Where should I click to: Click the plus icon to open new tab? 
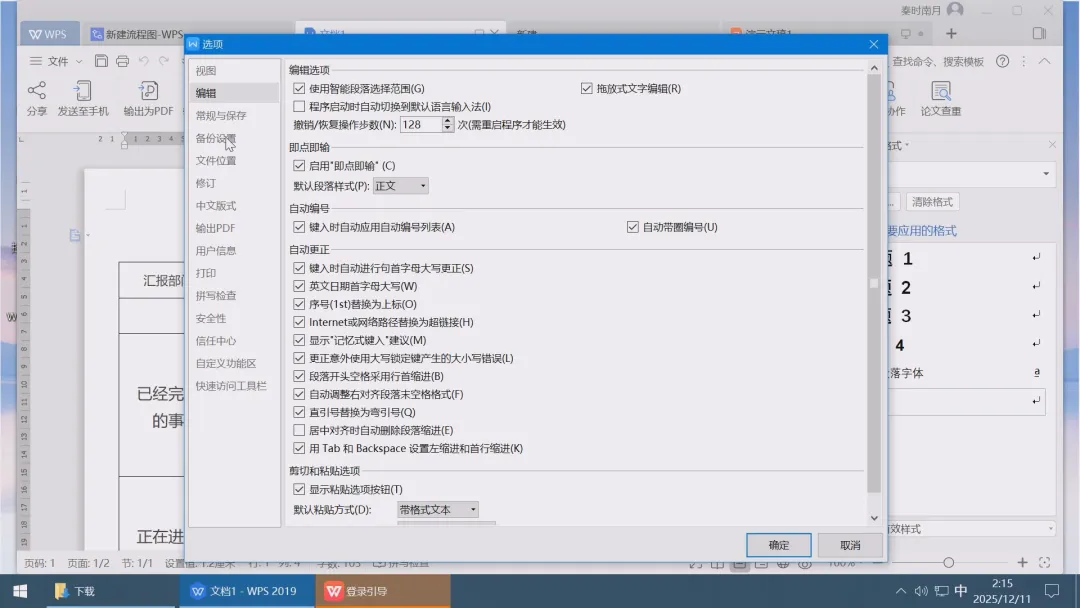[x=951, y=33]
